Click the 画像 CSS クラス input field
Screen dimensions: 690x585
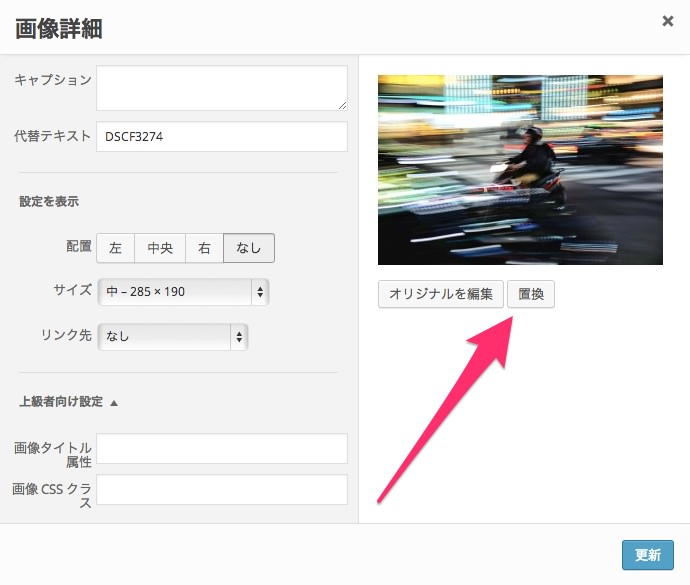pyautogui.click(x=222, y=489)
